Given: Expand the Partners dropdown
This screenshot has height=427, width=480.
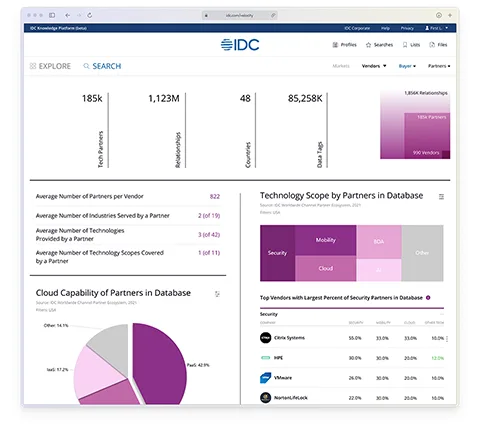Looking at the screenshot, I should click(x=439, y=66).
